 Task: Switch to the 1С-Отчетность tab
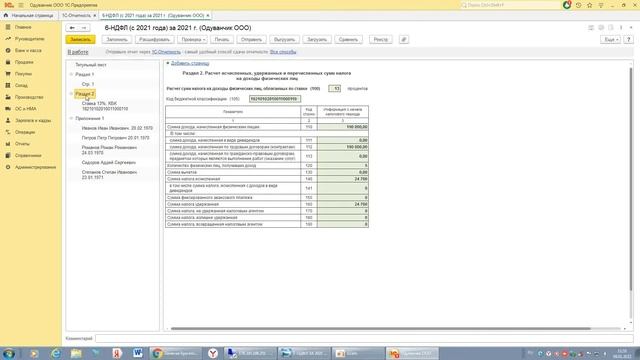(x=76, y=16)
